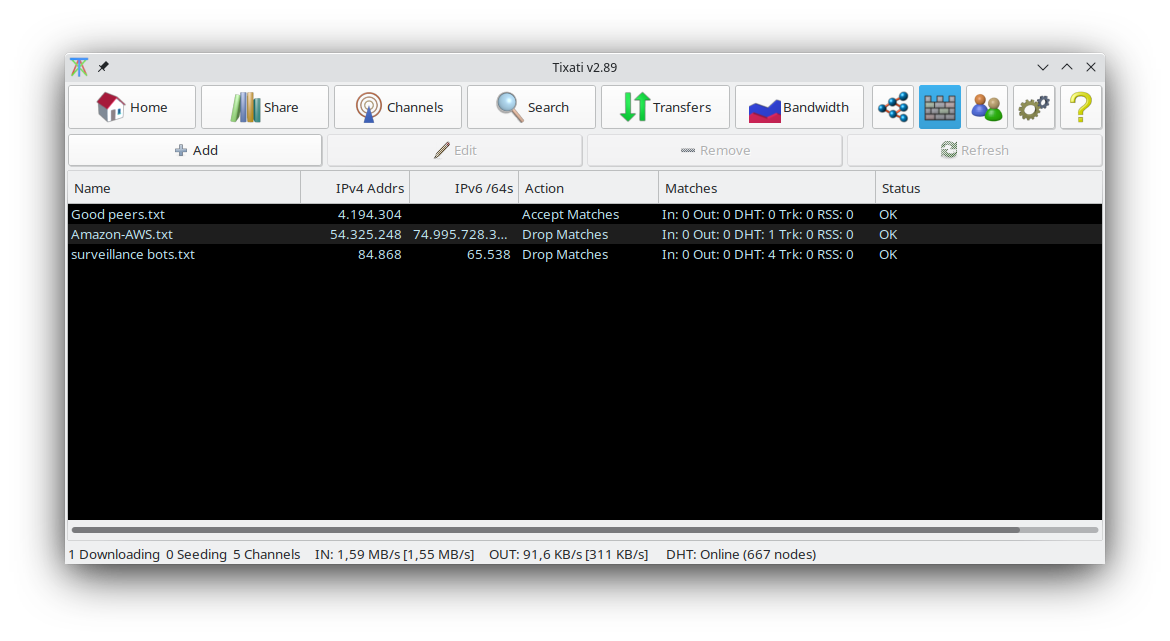Screen dimensions: 1170x641
Task: Open the Channels section
Action: 397,106
